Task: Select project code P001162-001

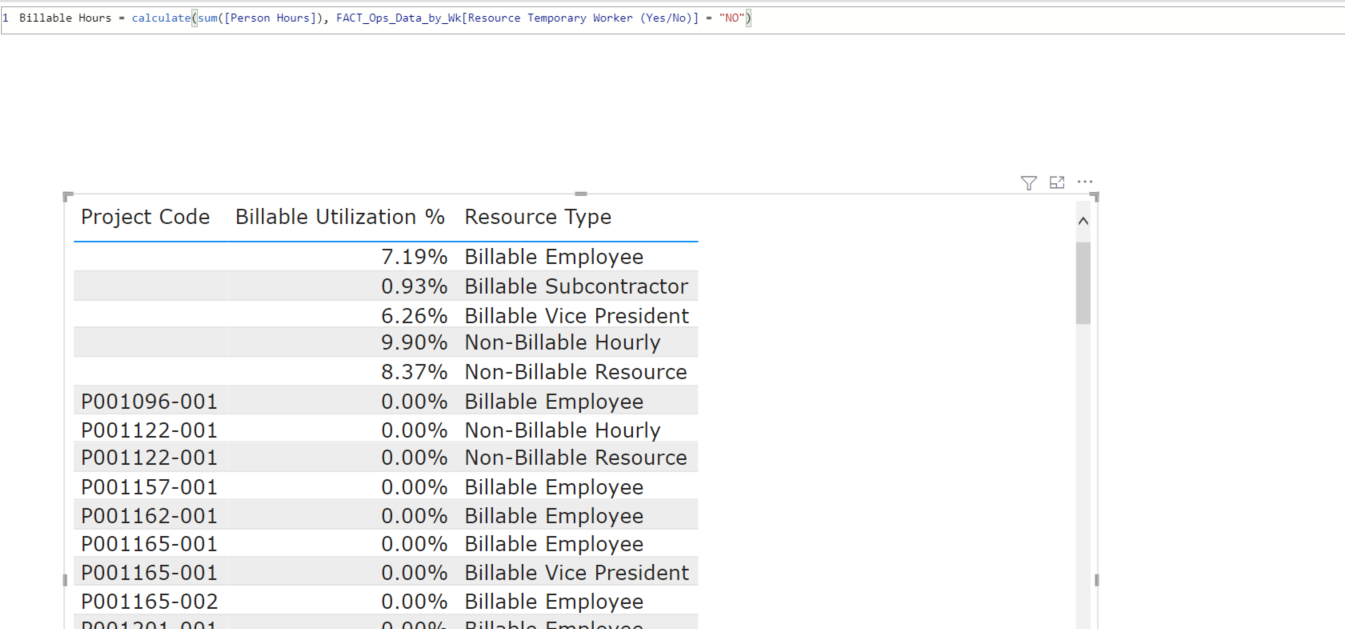Action: pos(149,516)
